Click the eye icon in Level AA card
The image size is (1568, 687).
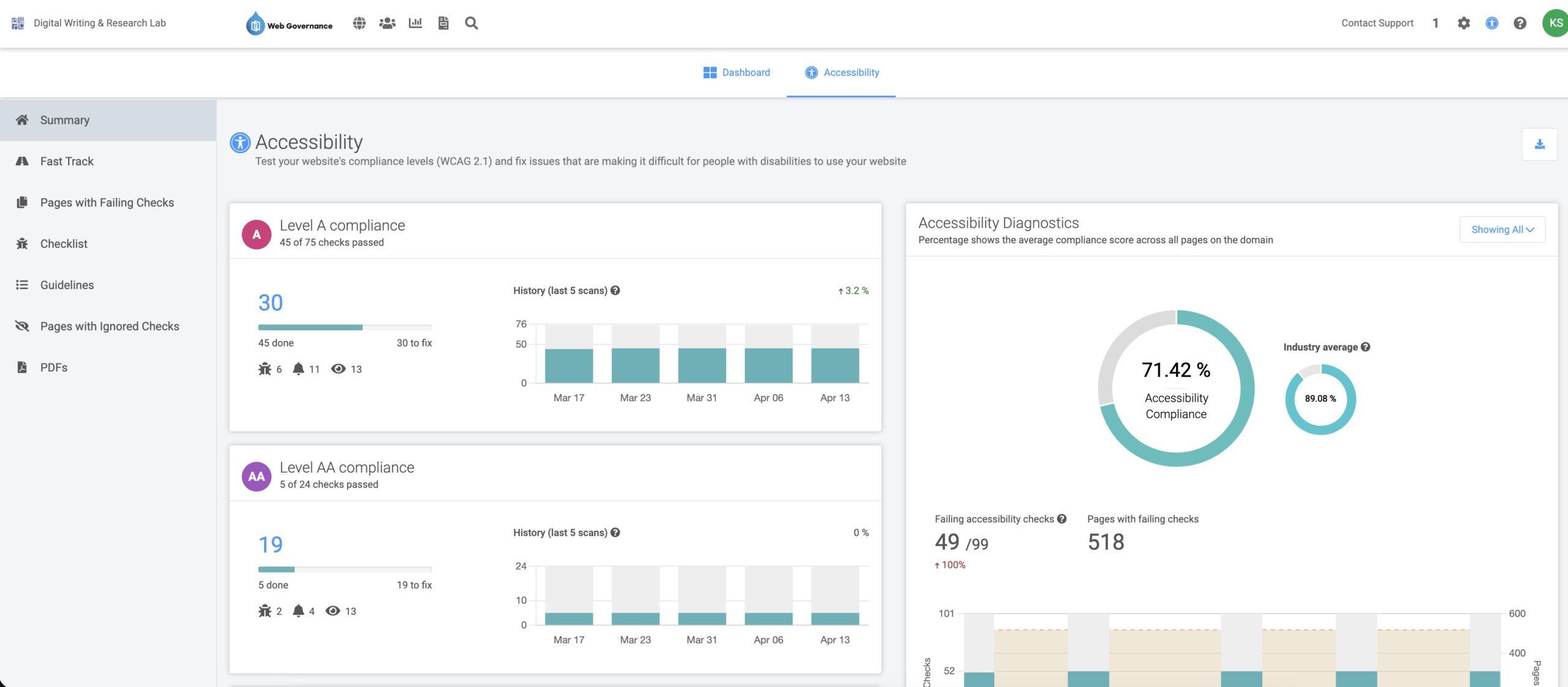pyautogui.click(x=333, y=610)
